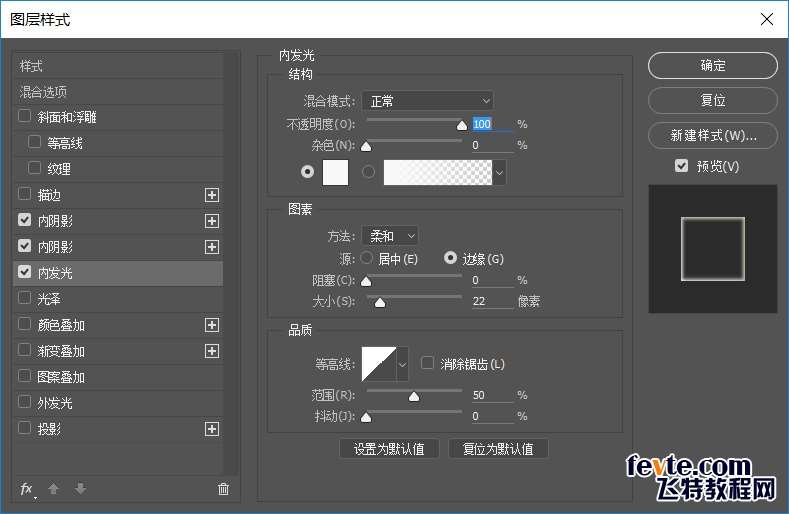Click the move effect up arrow

(x=54, y=489)
